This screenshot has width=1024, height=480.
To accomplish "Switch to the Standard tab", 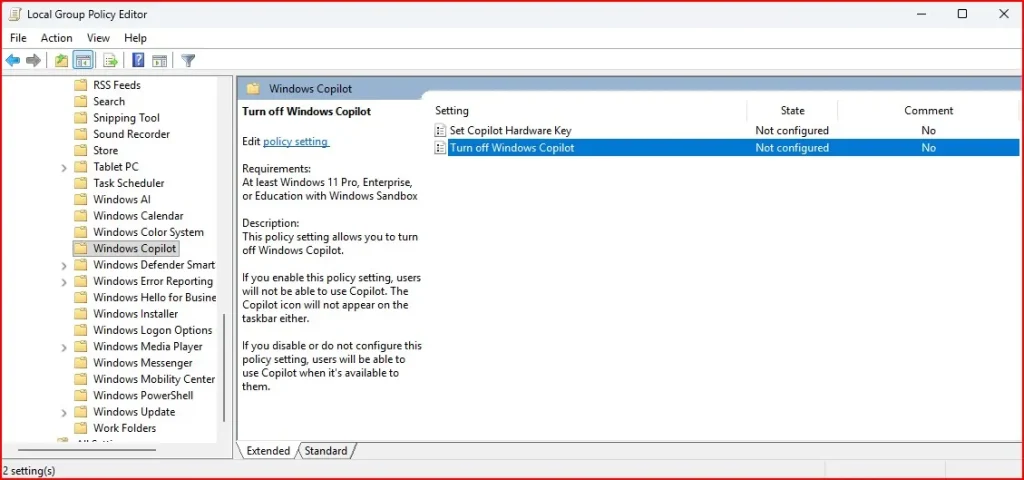I will (326, 451).
